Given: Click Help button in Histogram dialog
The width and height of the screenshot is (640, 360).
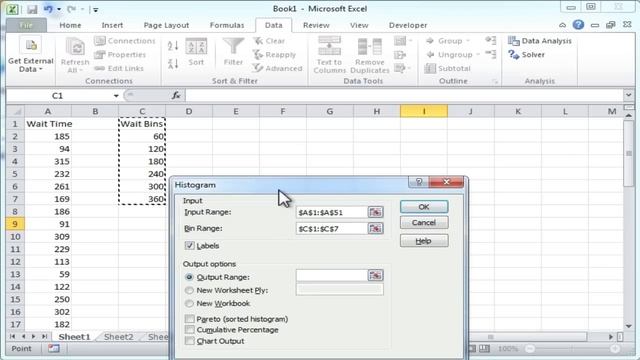Looking at the screenshot, I should click(x=424, y=241).
